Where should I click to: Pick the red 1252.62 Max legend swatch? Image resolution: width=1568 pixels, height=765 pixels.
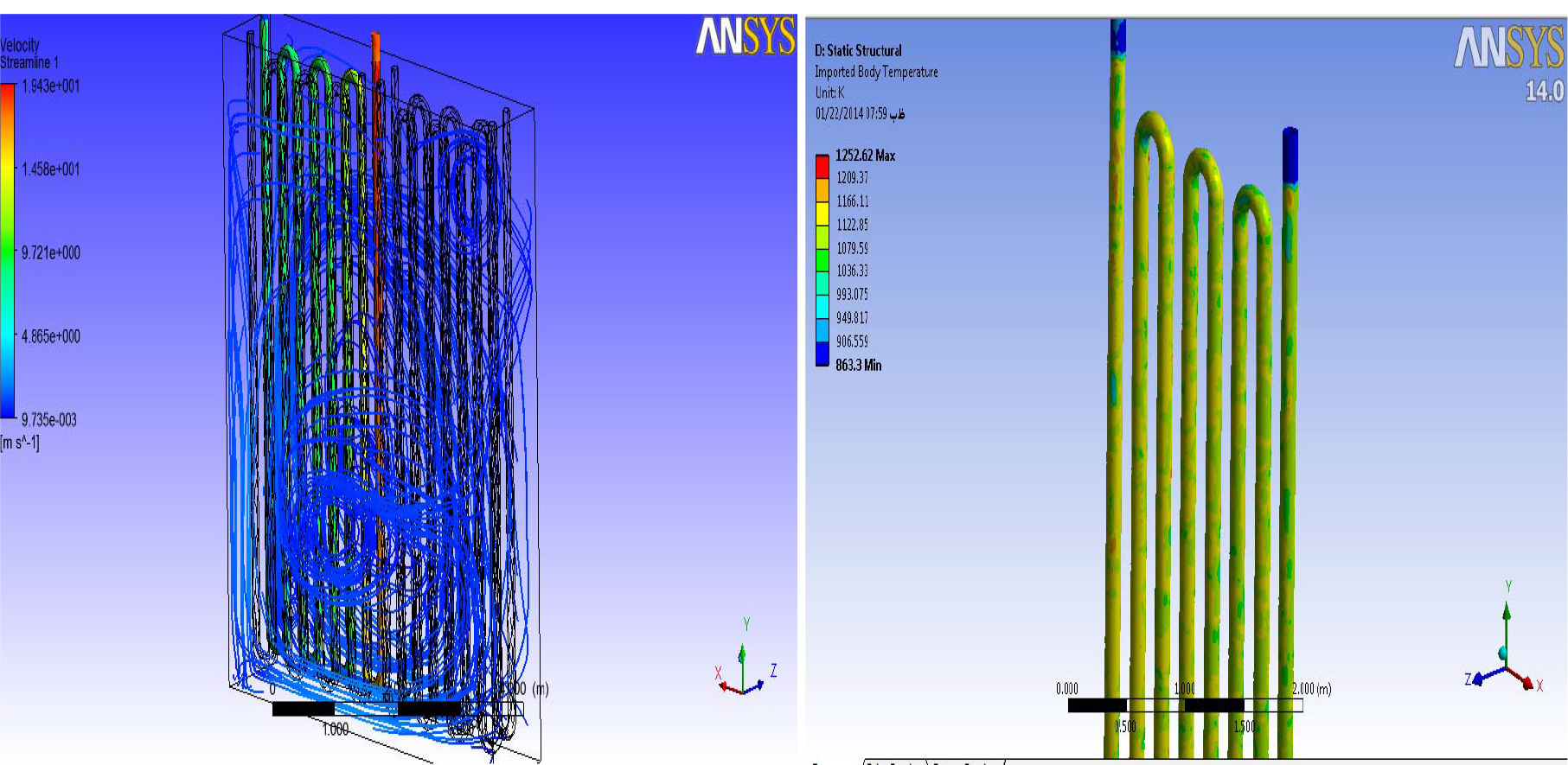[822, 166]
